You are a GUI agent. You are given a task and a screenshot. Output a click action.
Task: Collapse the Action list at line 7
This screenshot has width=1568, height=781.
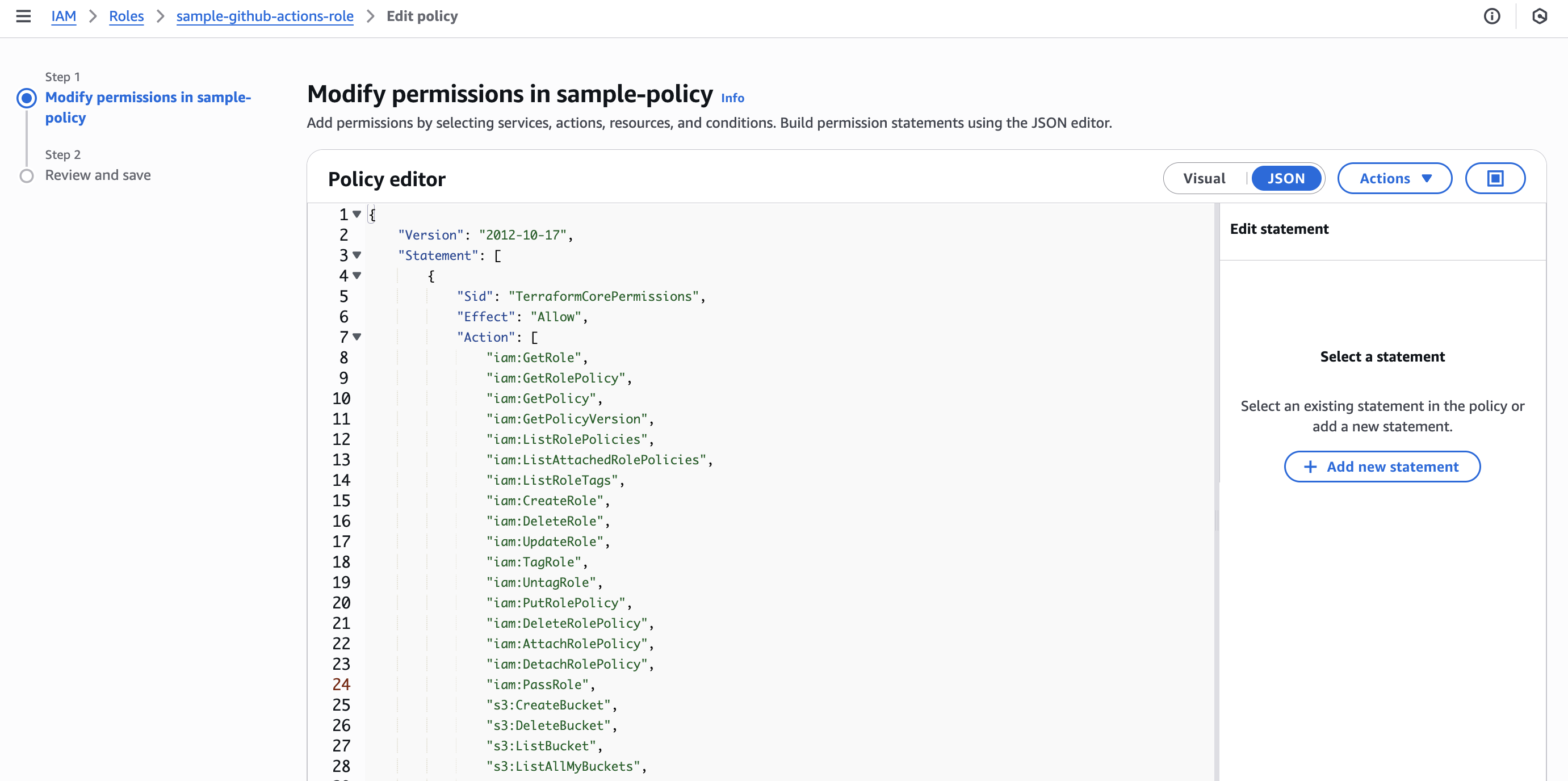click(x=357, y=337)
